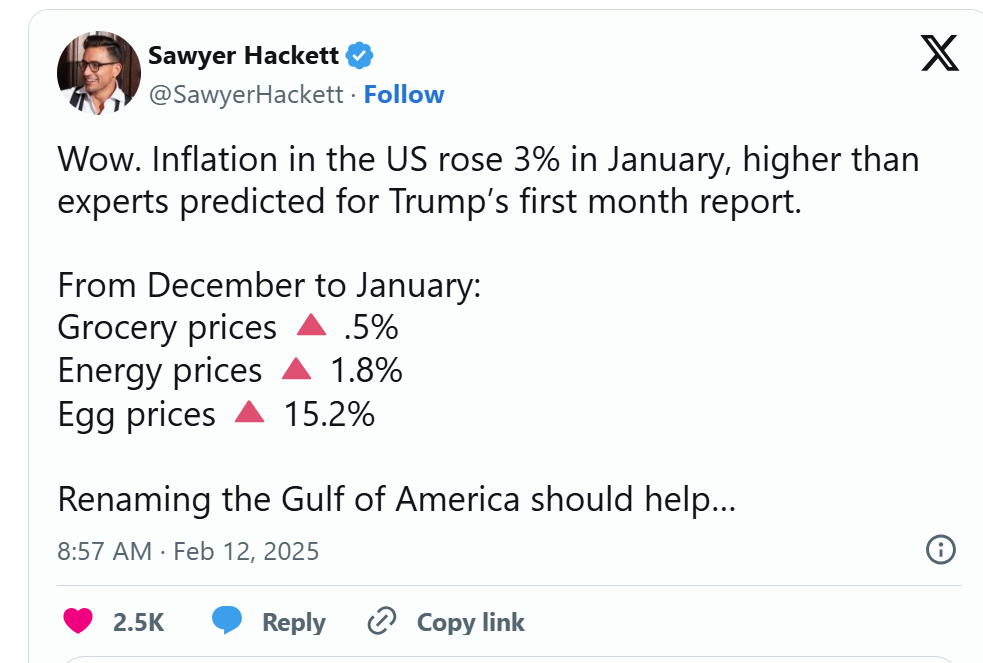
Task: Click the Gulf of America sentence
Action: [x=396, y=500]
